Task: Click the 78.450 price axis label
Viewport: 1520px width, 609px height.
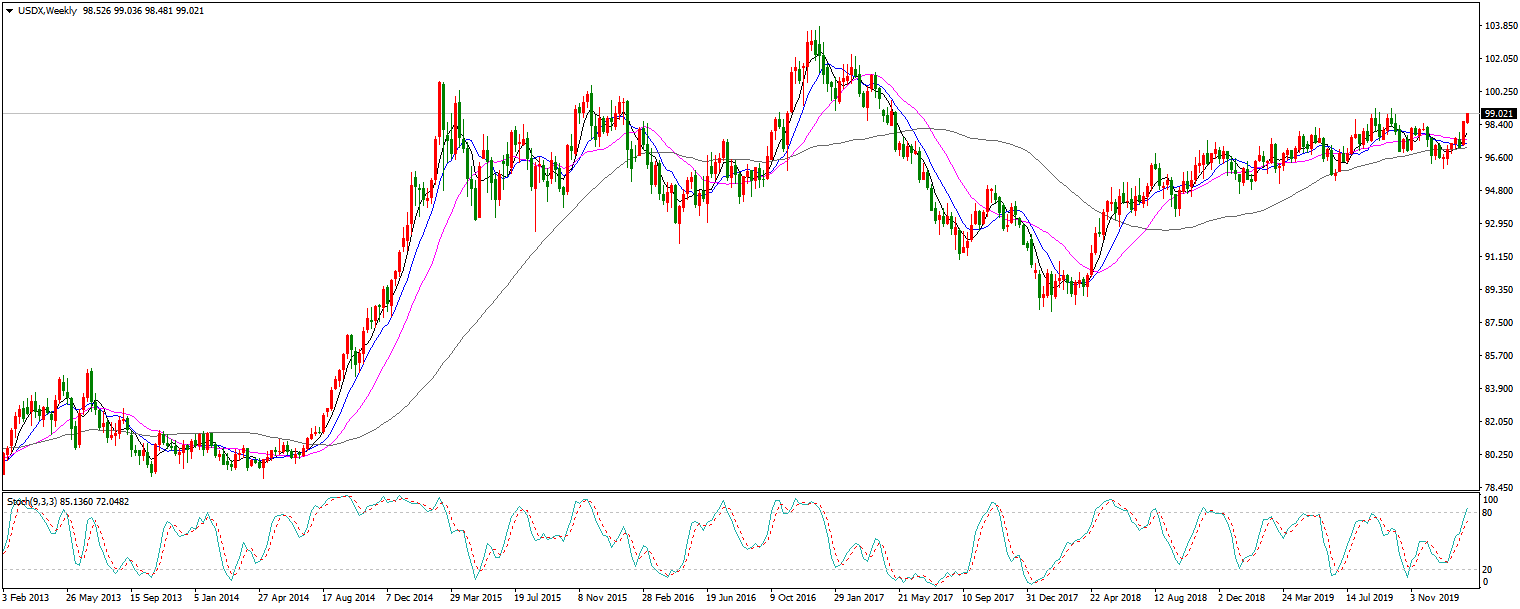Action: 1497,487
